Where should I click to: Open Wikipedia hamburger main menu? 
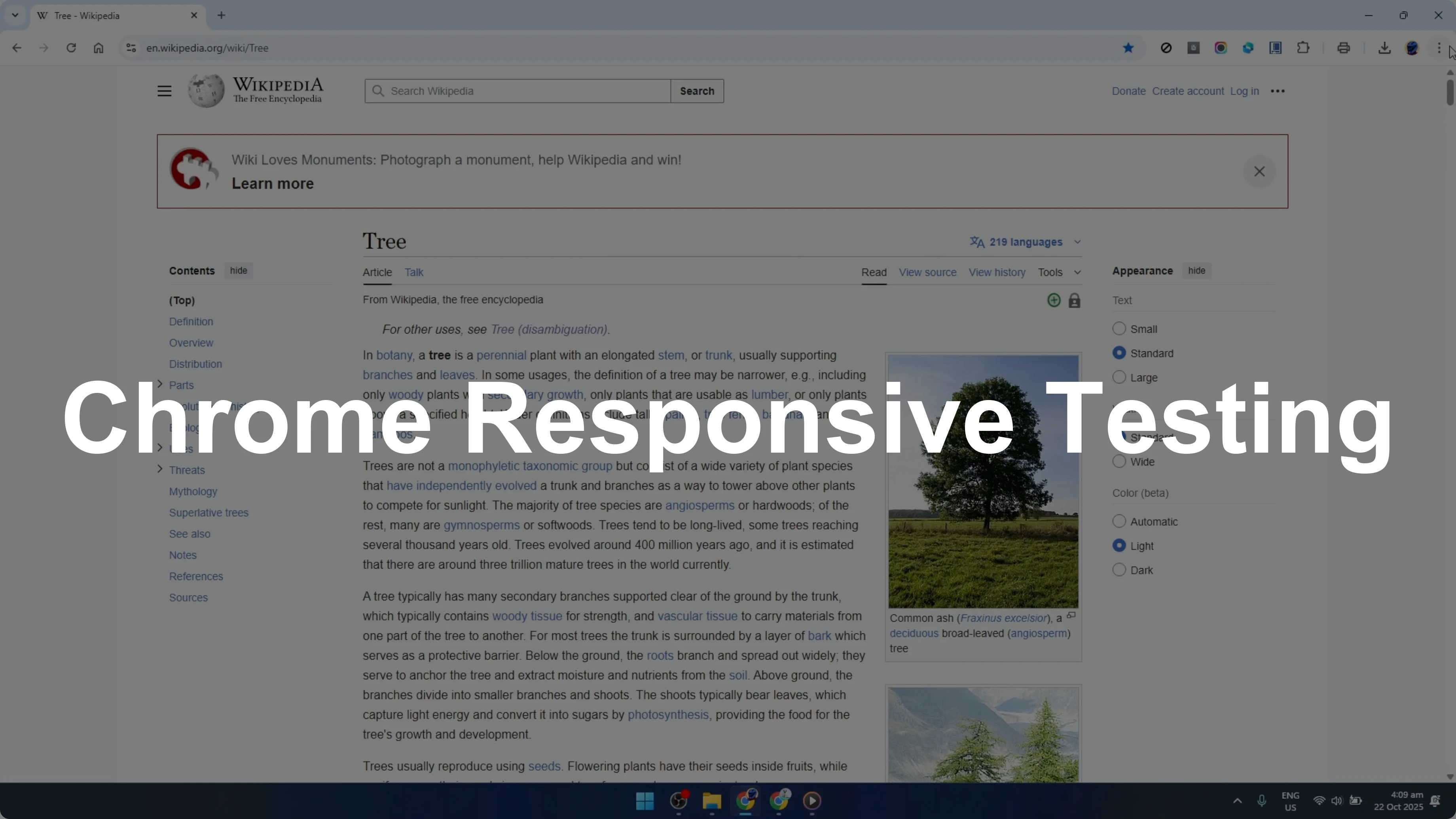(x=165, y=91)
